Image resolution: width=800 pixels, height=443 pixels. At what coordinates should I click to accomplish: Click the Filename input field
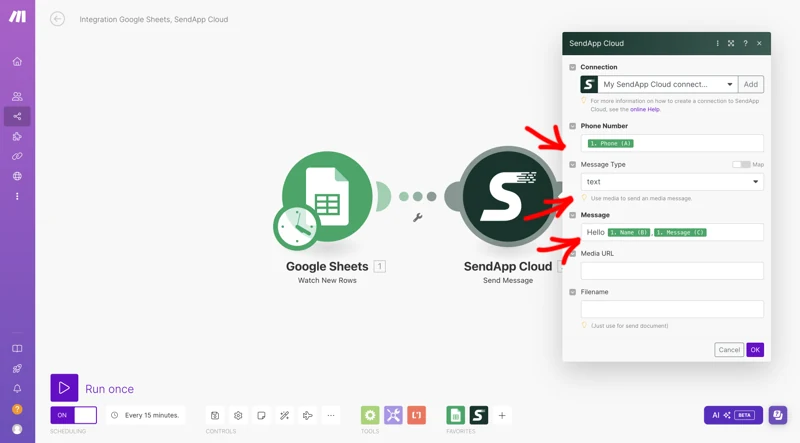click(672, 309)
